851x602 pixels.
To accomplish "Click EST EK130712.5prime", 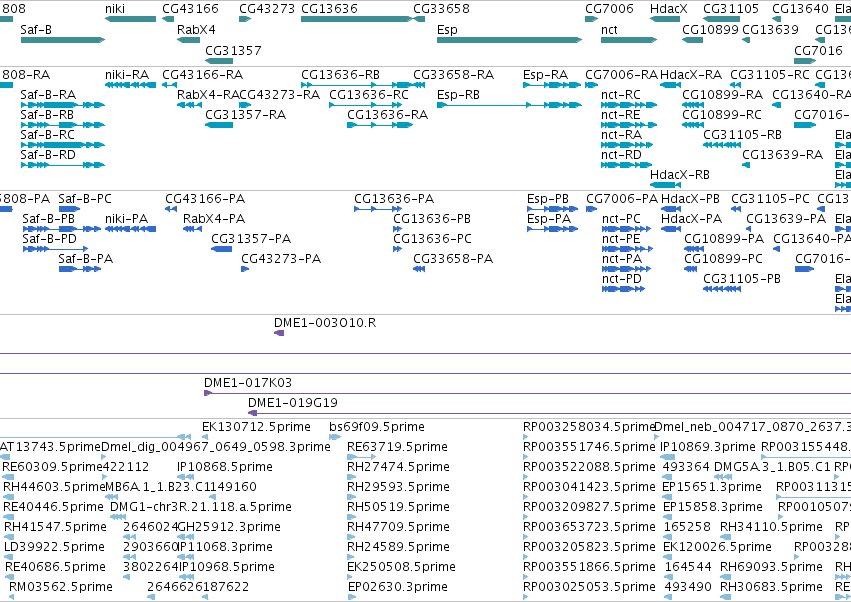I will click(x=256, y=427).
